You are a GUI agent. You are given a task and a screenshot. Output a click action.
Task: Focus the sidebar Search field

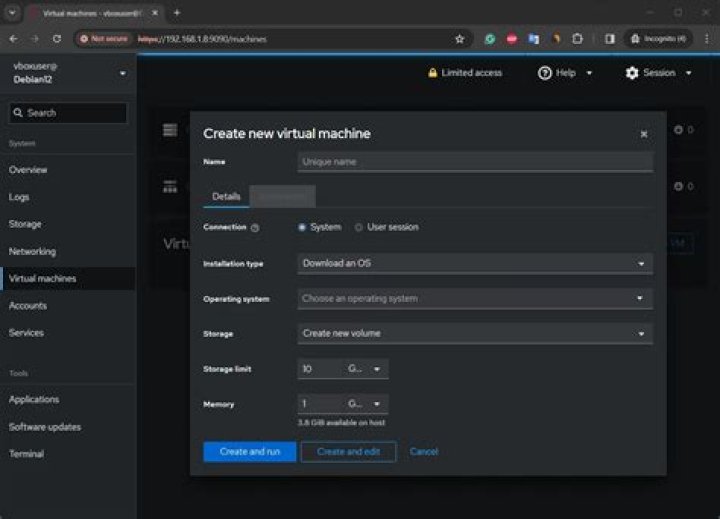tap(68, 113)
